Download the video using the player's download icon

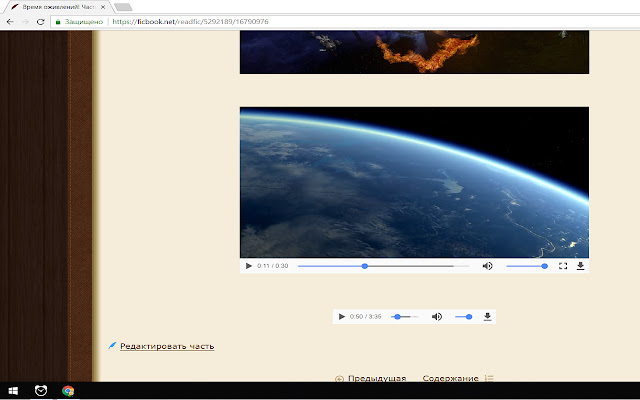pos(580,266)
